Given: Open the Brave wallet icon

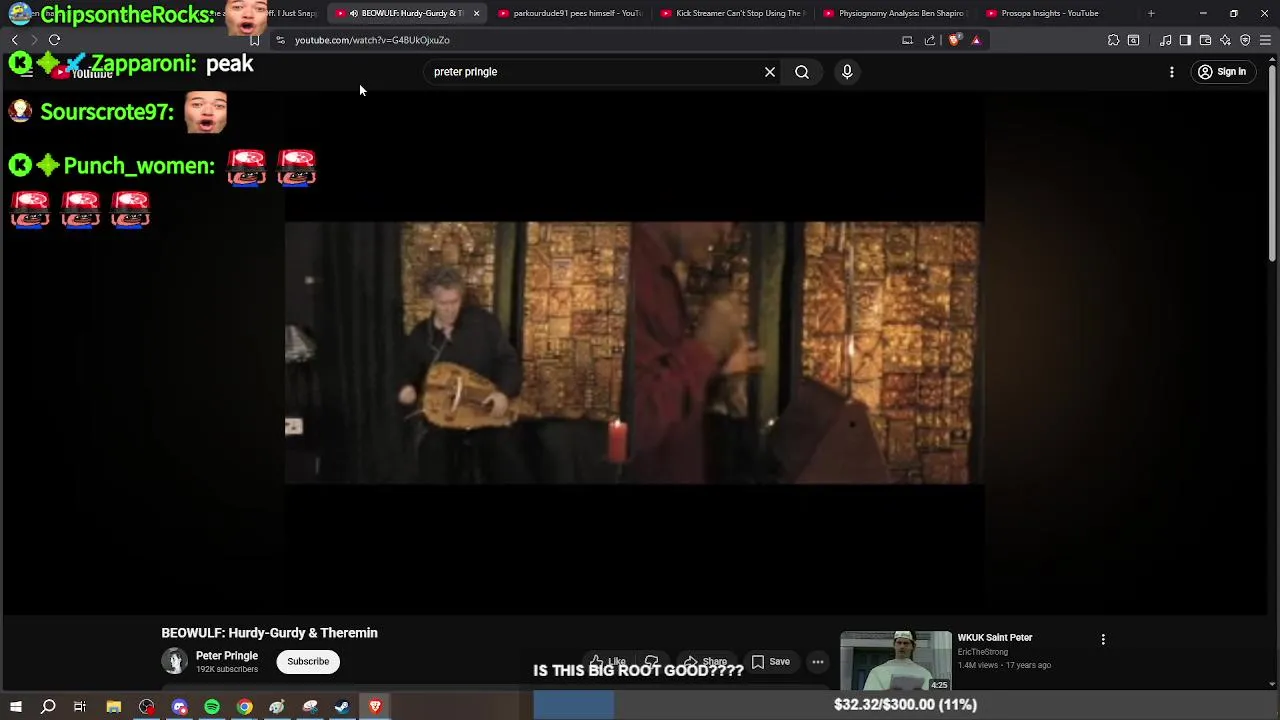Looking at the screenshot, I should [x=1205, y=40].
